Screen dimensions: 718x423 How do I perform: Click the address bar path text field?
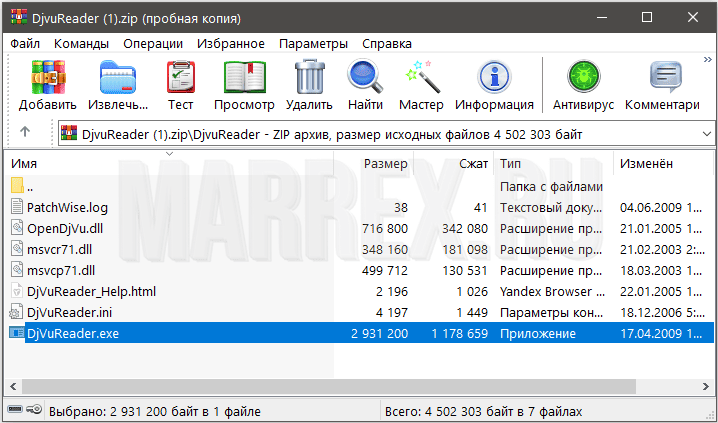tap(385, 134)
